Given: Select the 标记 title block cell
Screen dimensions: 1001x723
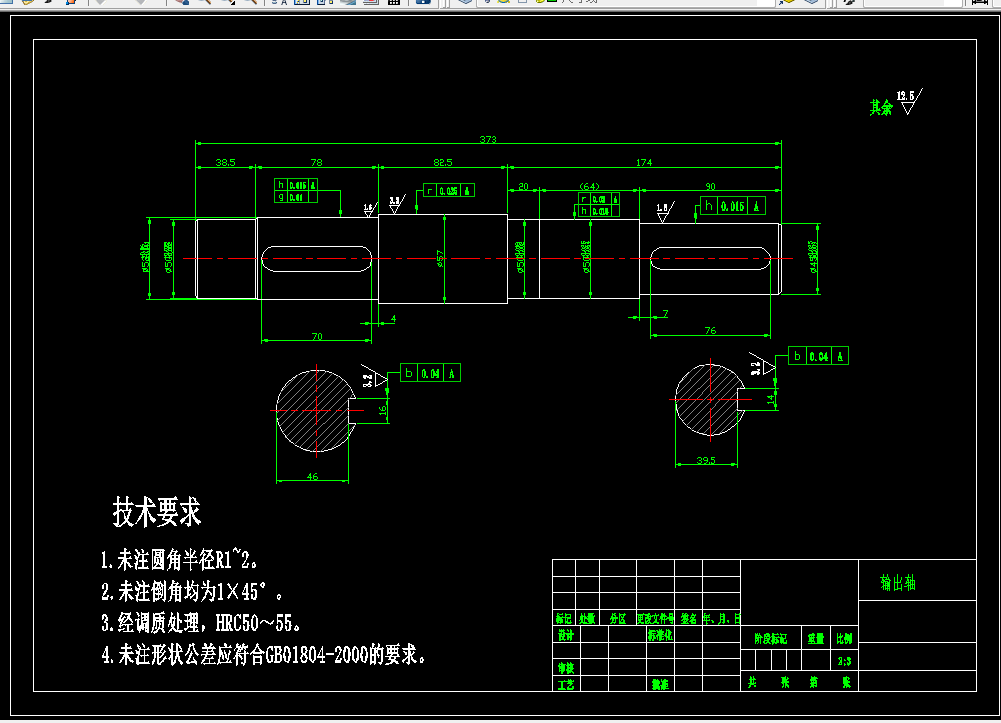Looking at the screenshot, I should (564, 618).
